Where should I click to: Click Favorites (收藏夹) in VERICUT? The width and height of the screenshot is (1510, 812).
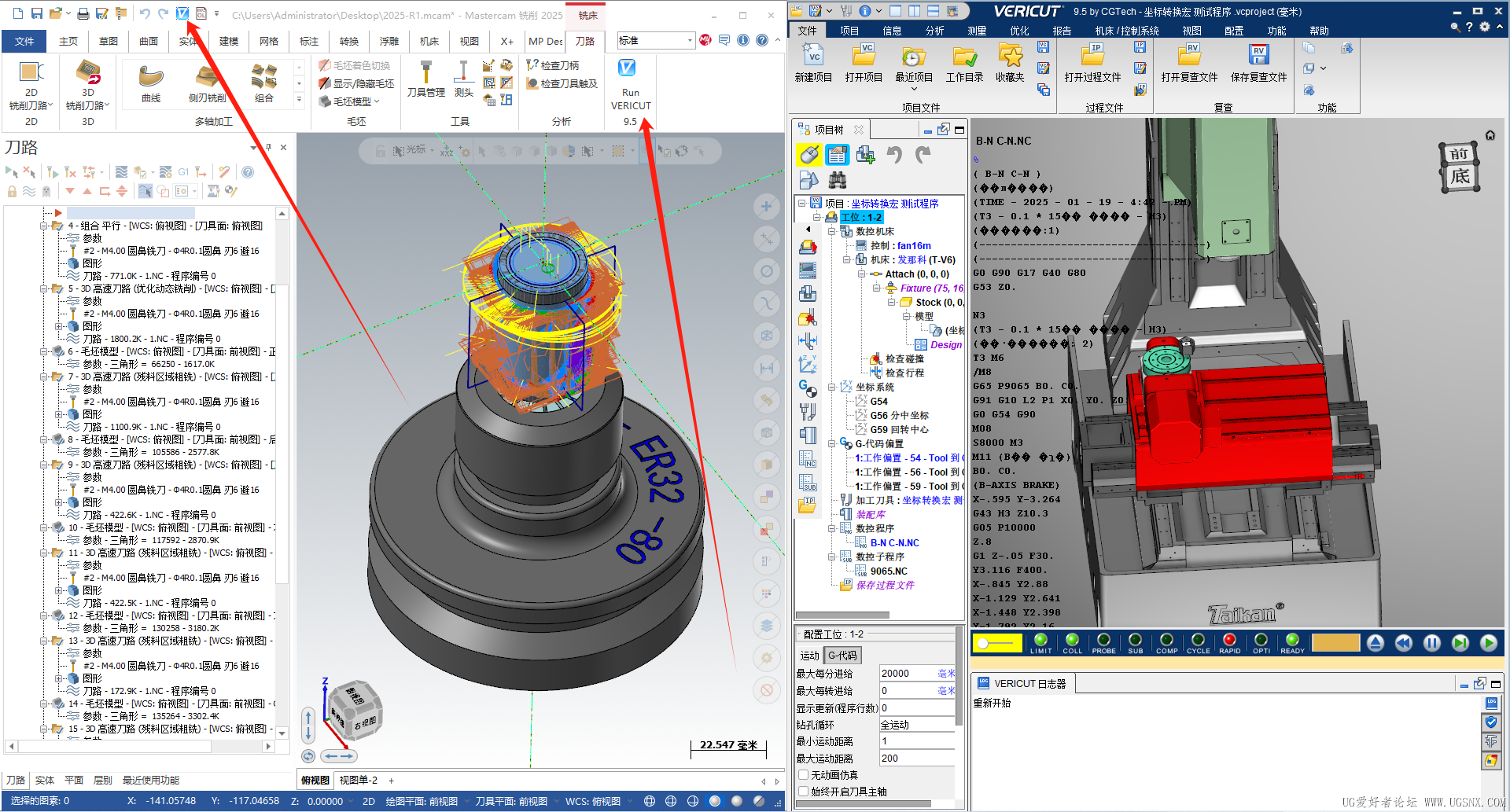coord(1010,63)
